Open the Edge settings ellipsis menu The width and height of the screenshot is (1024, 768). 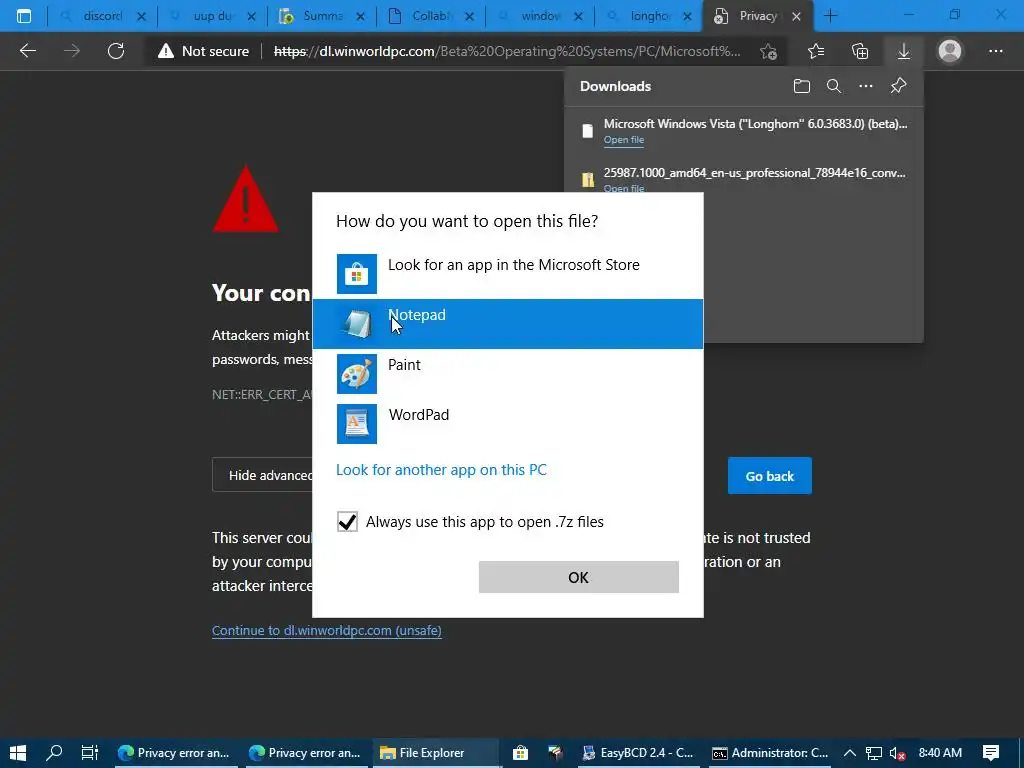click(x=995, y=51)
